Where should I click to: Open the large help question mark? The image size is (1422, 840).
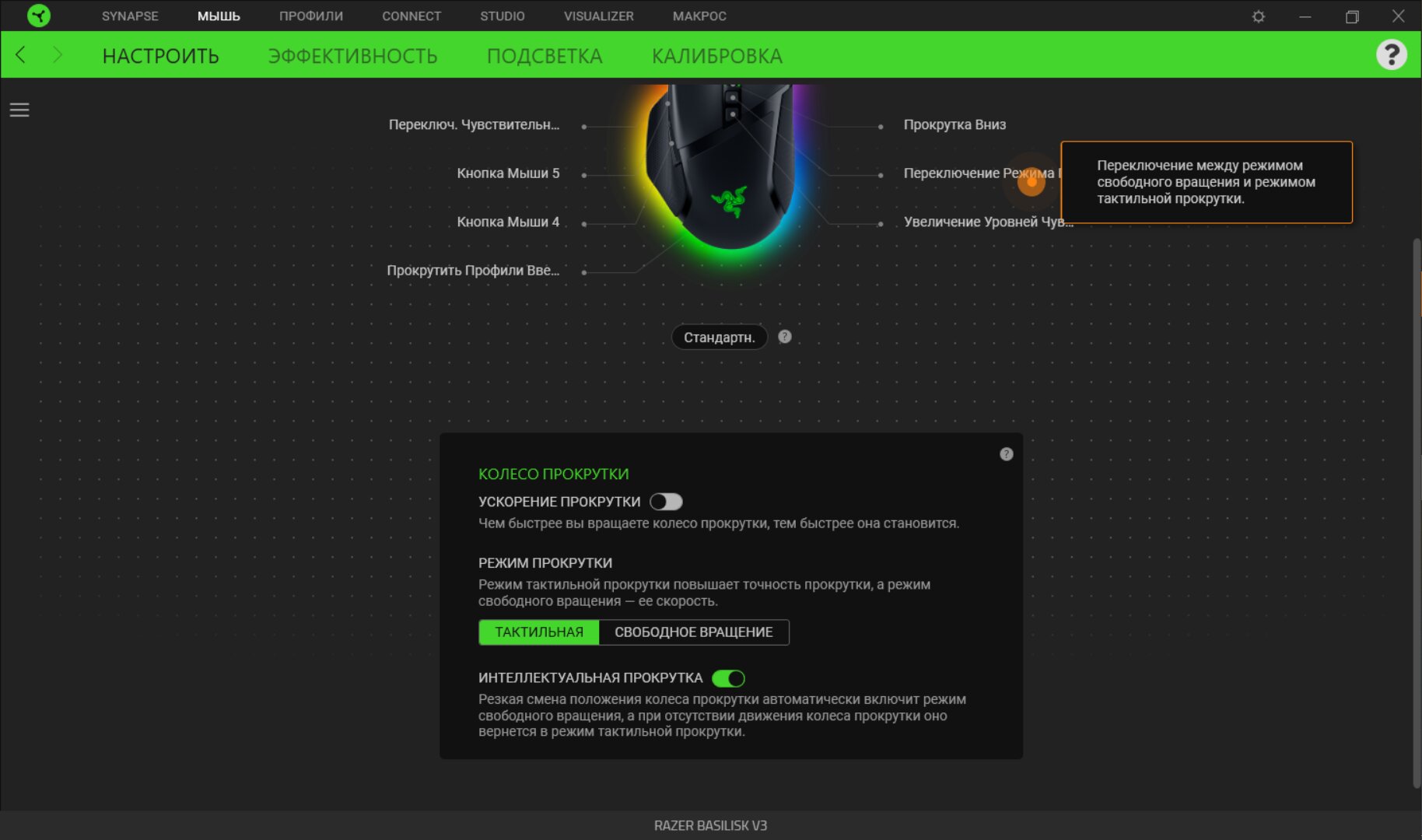(x=1392, y=55)
